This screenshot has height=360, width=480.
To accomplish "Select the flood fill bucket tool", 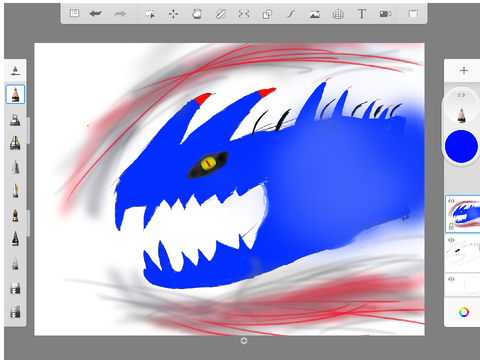I will tap(197, 14).
